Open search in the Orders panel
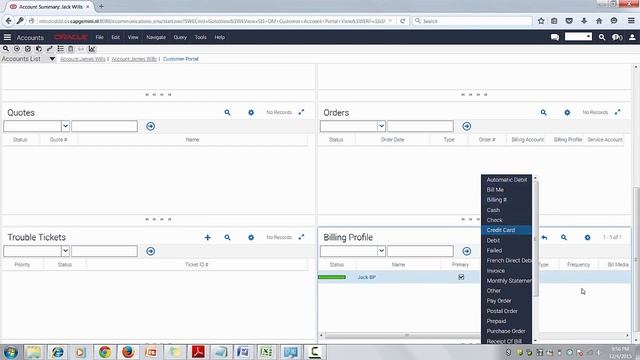The height and width of the screenshot is (360, 640). (544, 112)
